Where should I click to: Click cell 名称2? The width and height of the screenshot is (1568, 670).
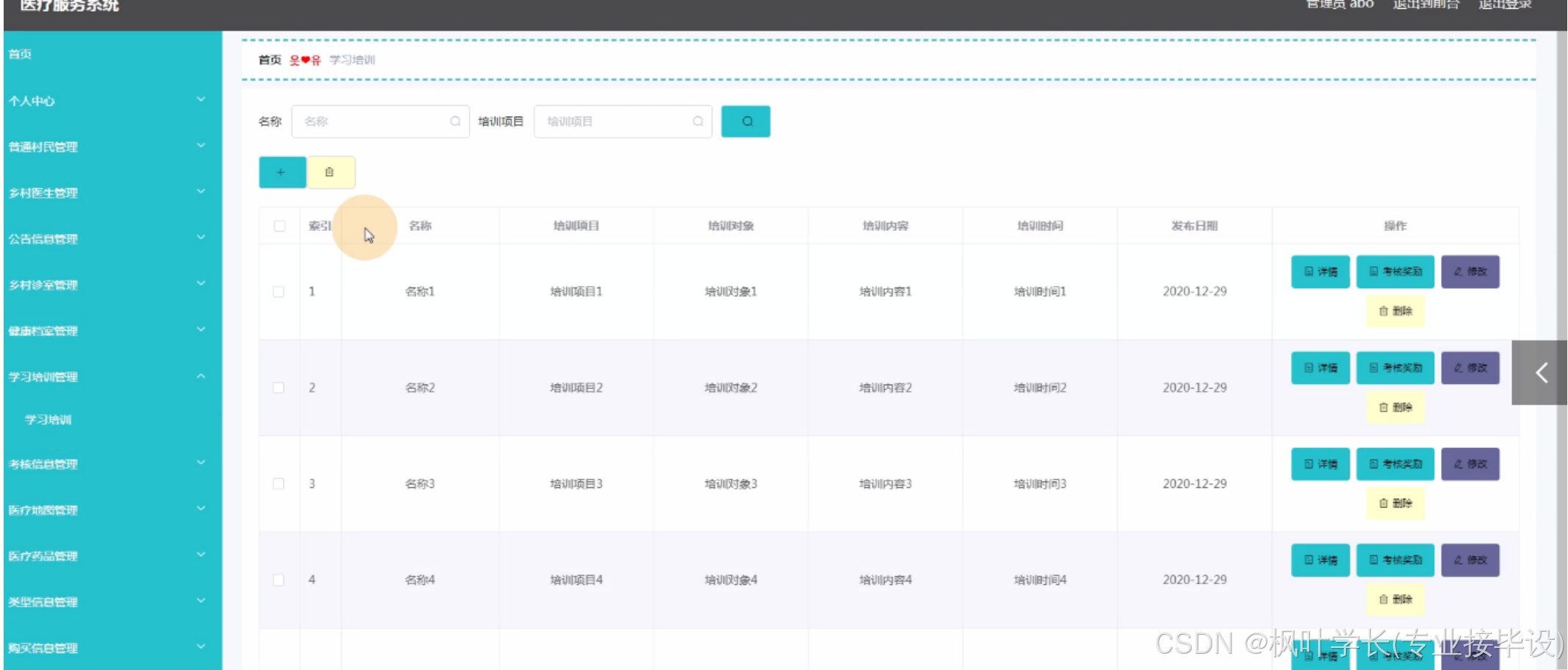coord(420,388)
